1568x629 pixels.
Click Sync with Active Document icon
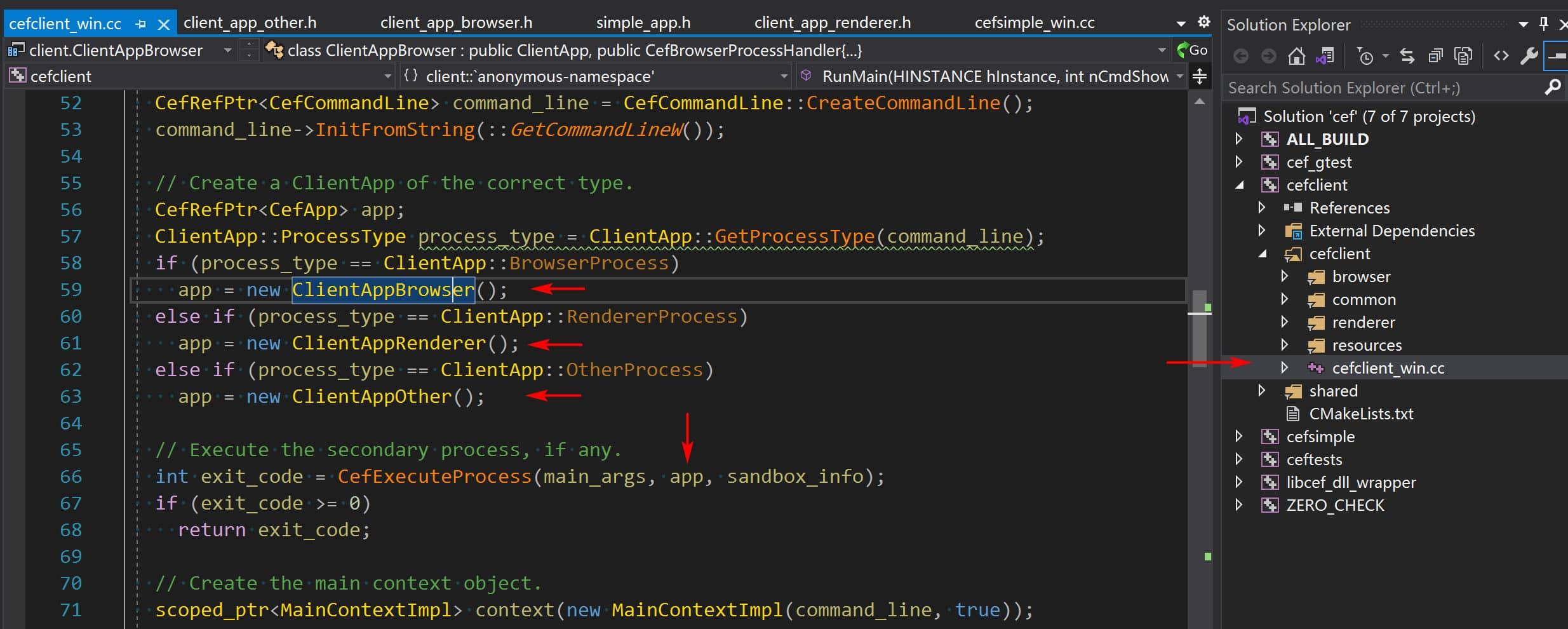click(x=1407, y=57)
